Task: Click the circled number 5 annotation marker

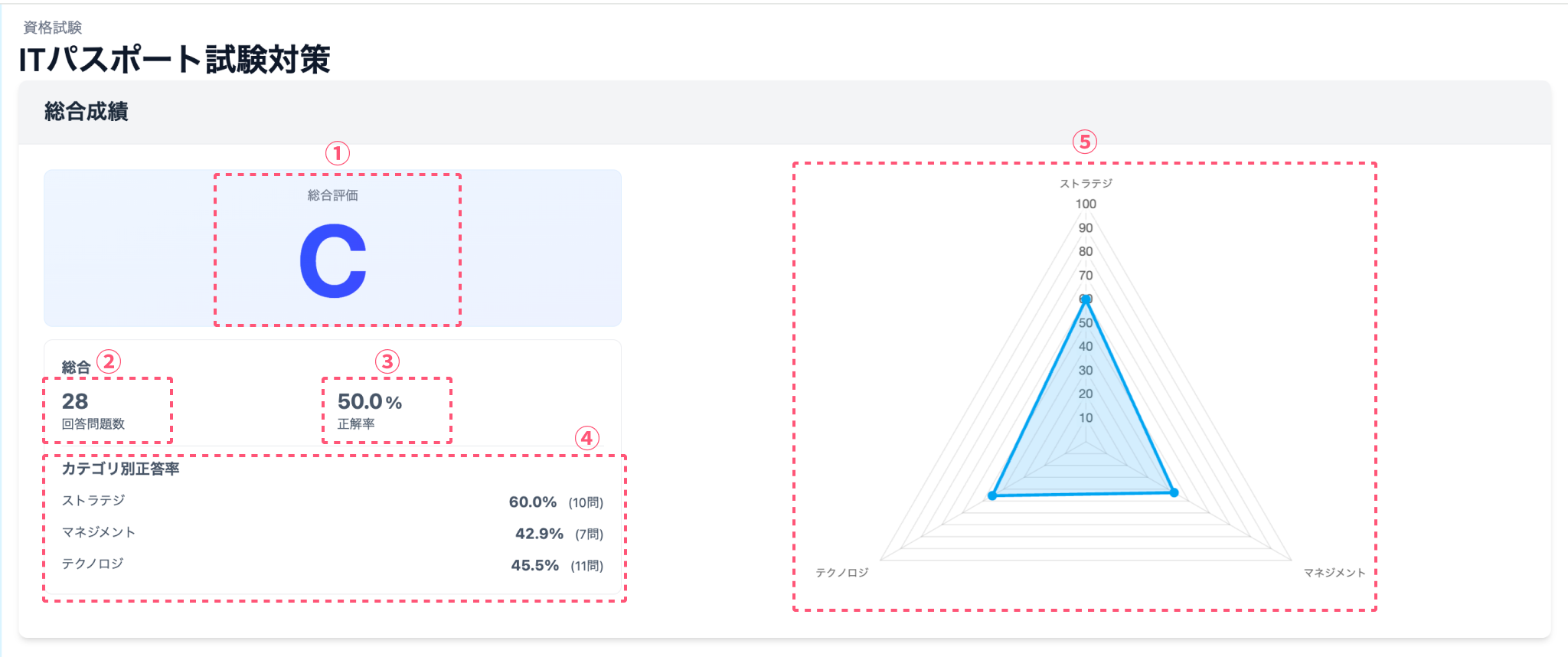Action: 1084,142
